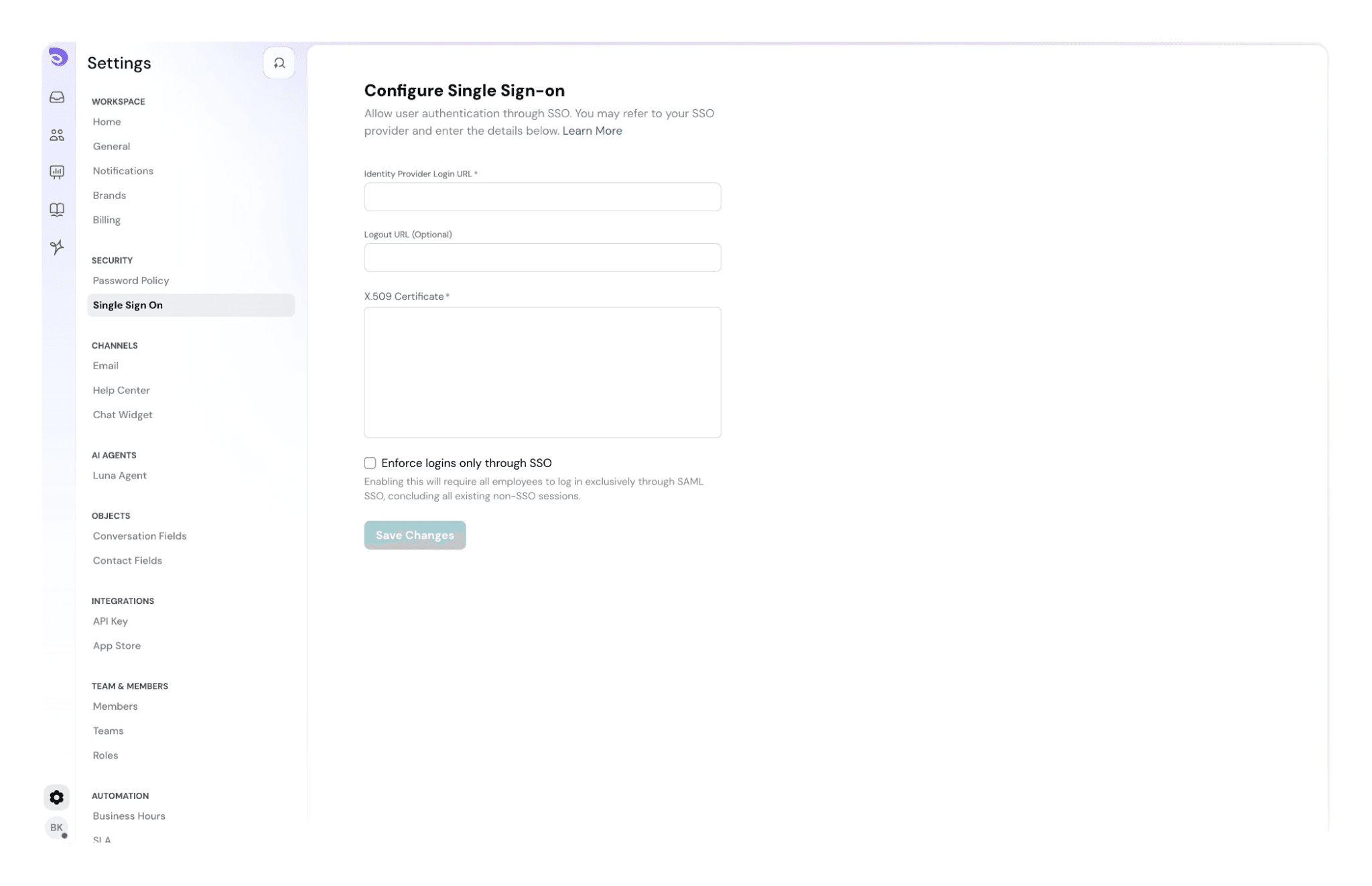Open Password Policy settings
The height and width of the screenshot is (886, 1372).
(x=131, y=281)
